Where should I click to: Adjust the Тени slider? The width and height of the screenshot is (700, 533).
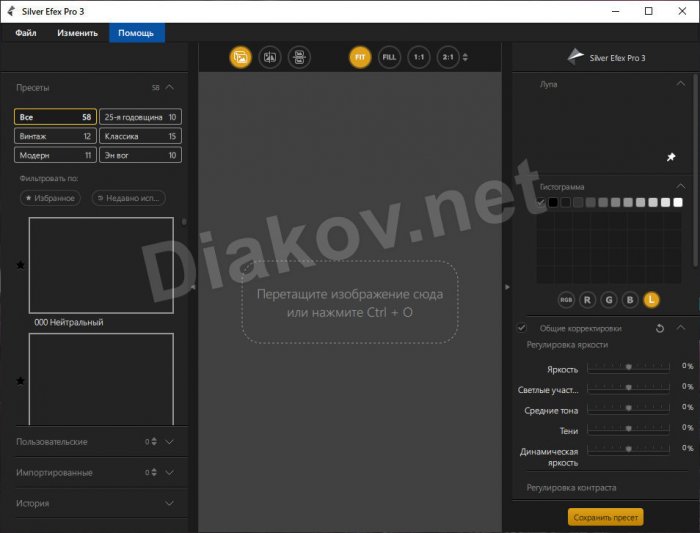tap(629, 429)
